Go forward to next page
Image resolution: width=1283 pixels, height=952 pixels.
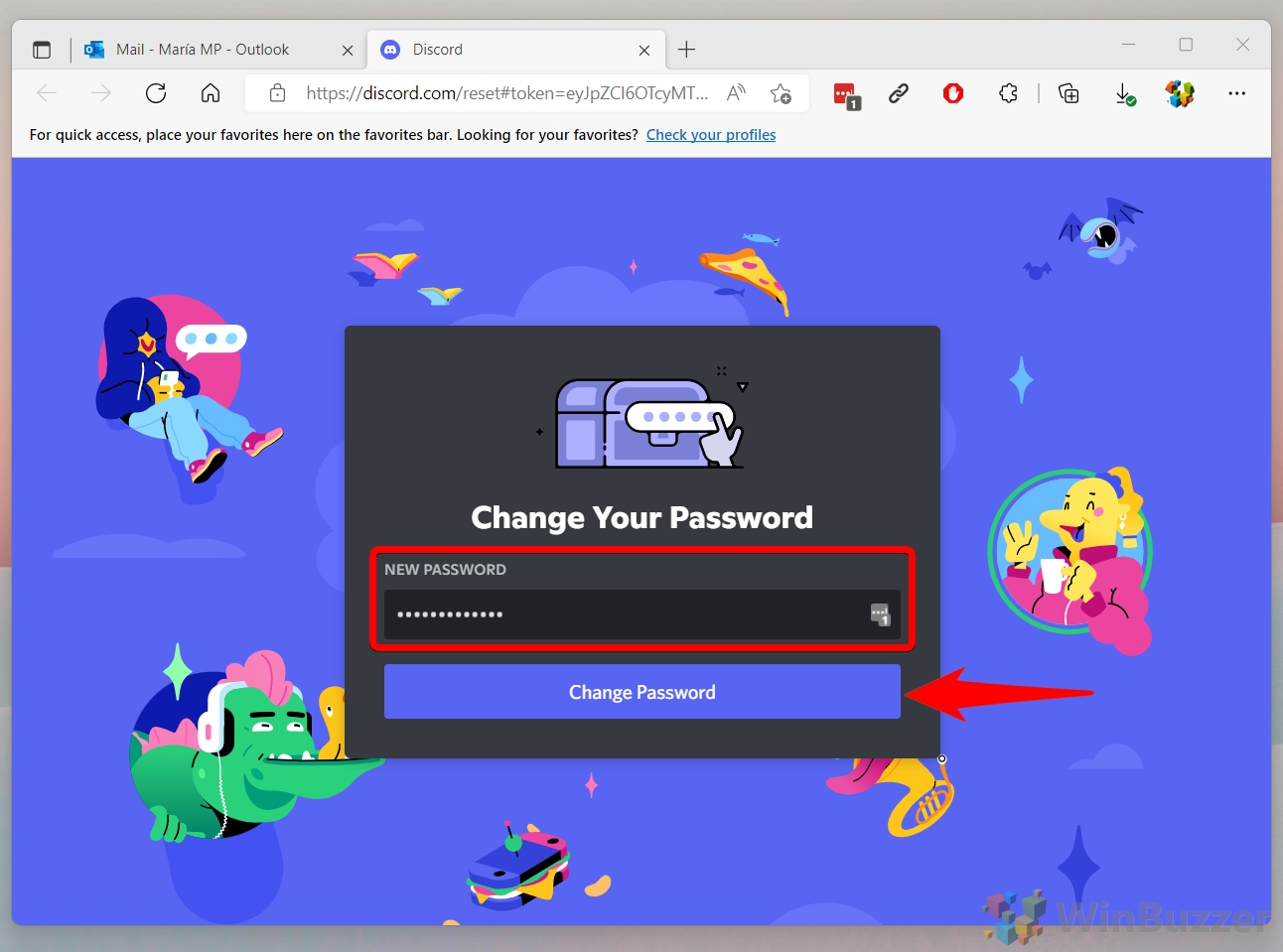101,93
